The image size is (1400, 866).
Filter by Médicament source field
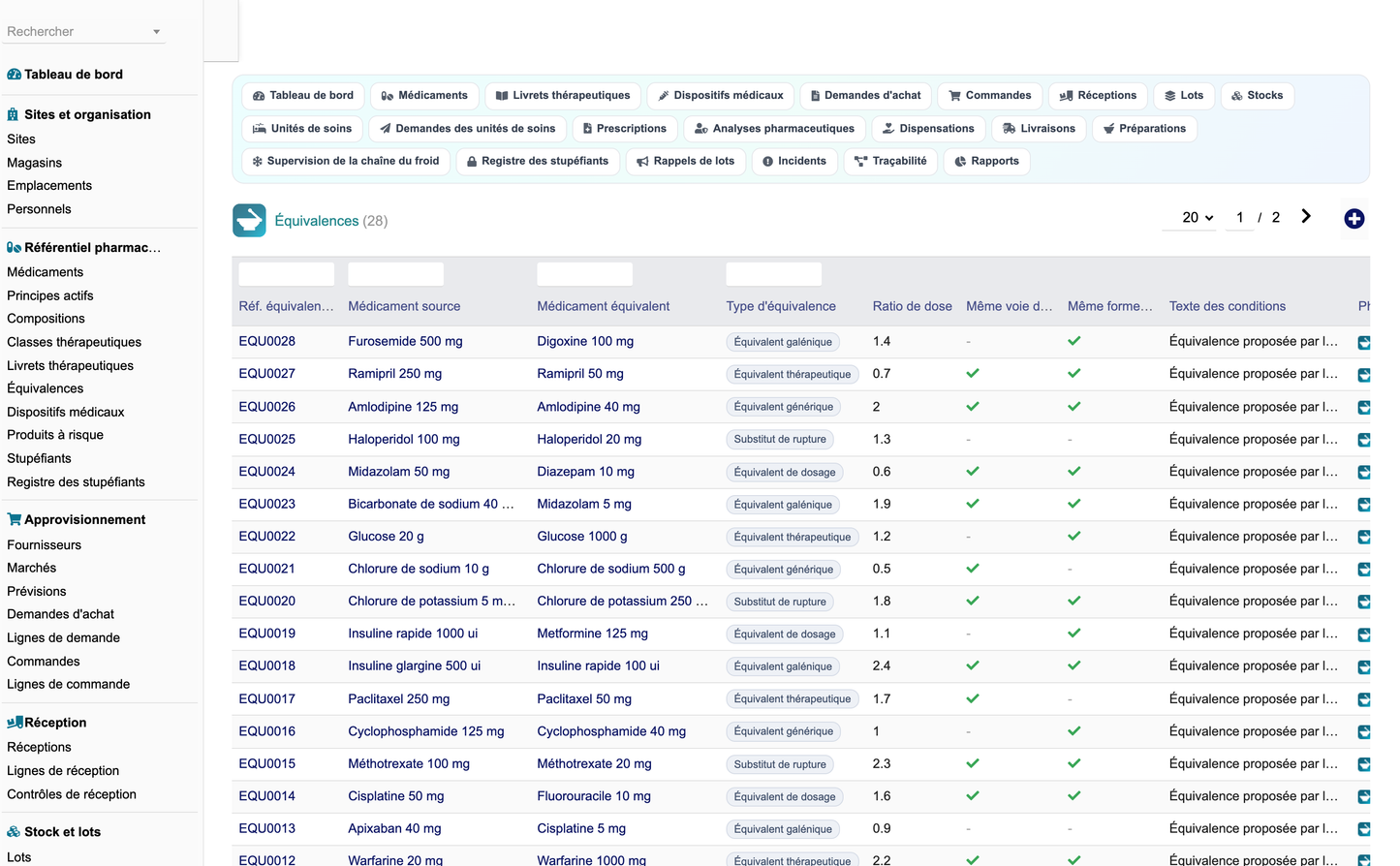click(395, 274)
